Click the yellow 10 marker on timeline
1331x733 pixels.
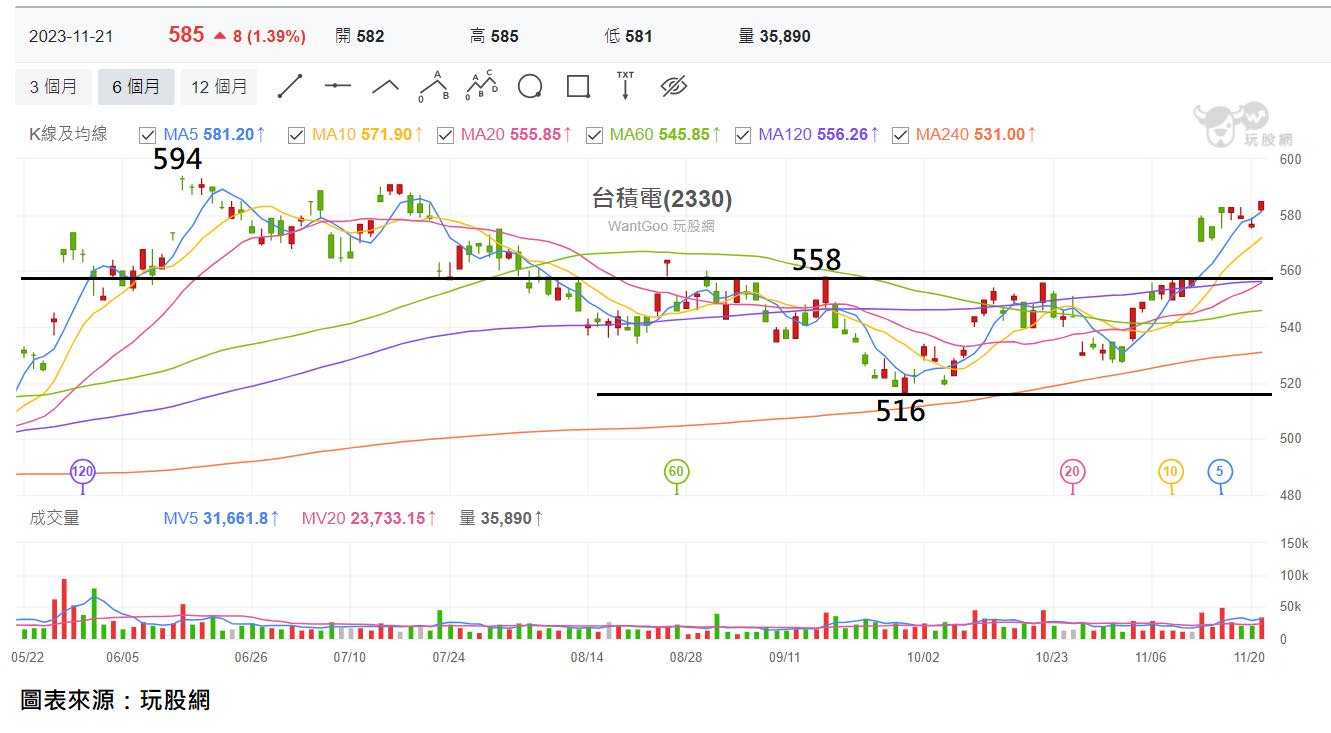1171,471
